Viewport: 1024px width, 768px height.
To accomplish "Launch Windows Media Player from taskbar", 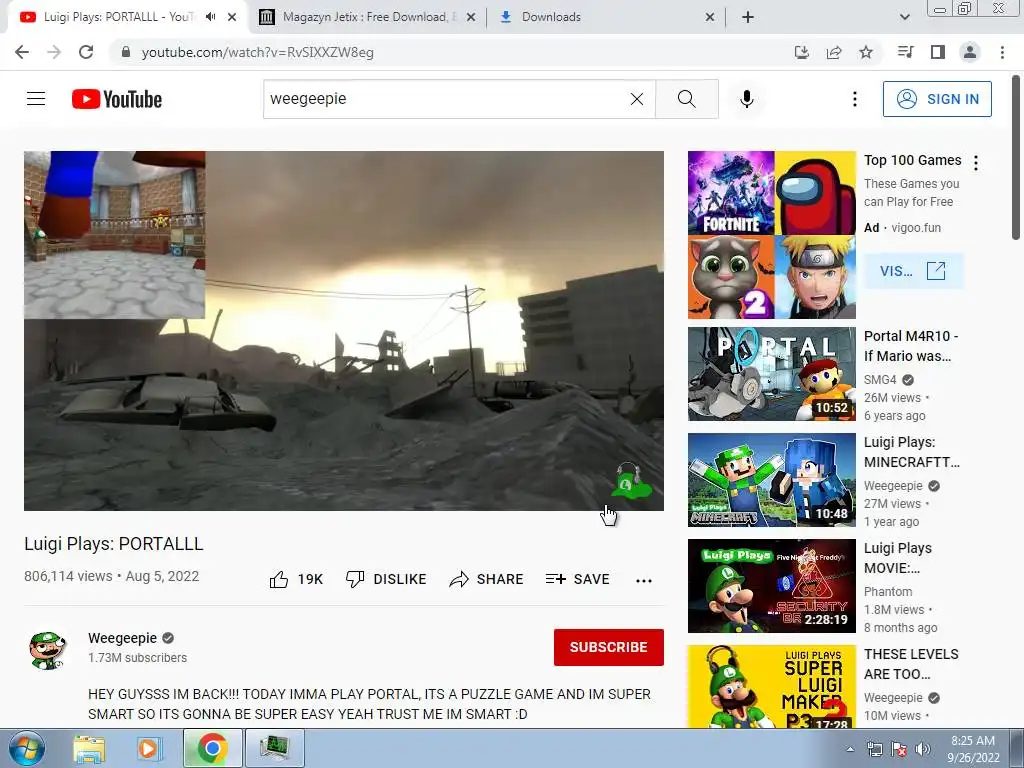I will 149,748.
